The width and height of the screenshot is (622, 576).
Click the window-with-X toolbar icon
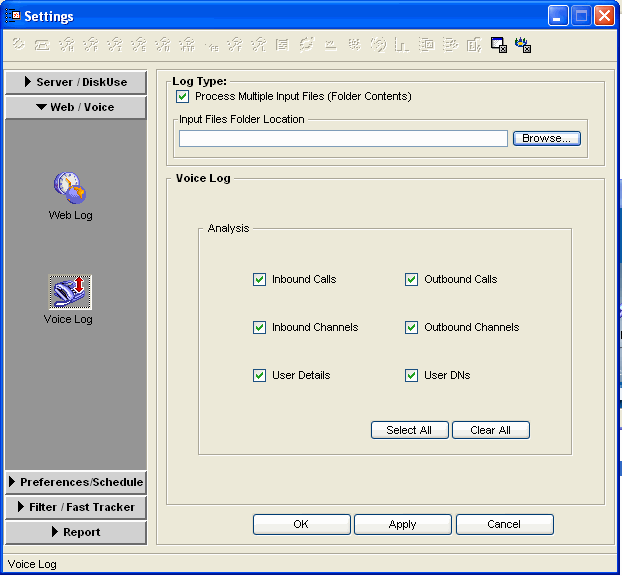498,45
